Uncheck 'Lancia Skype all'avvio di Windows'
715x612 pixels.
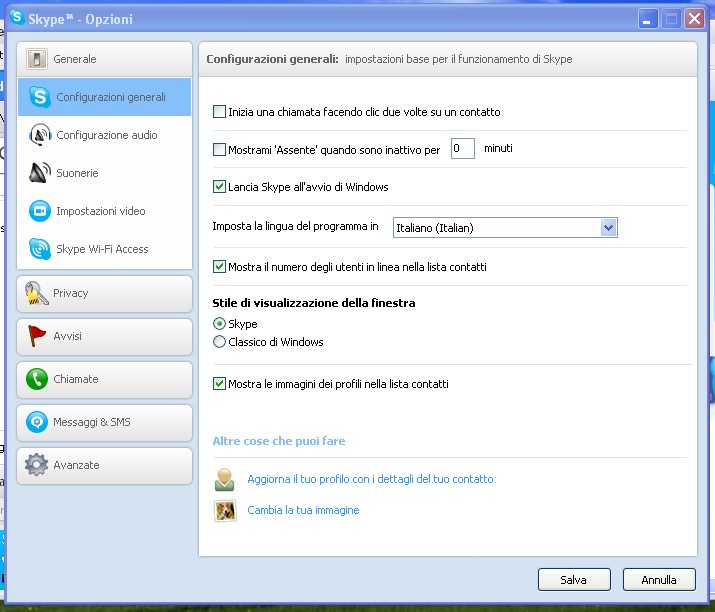pos(220,187)
